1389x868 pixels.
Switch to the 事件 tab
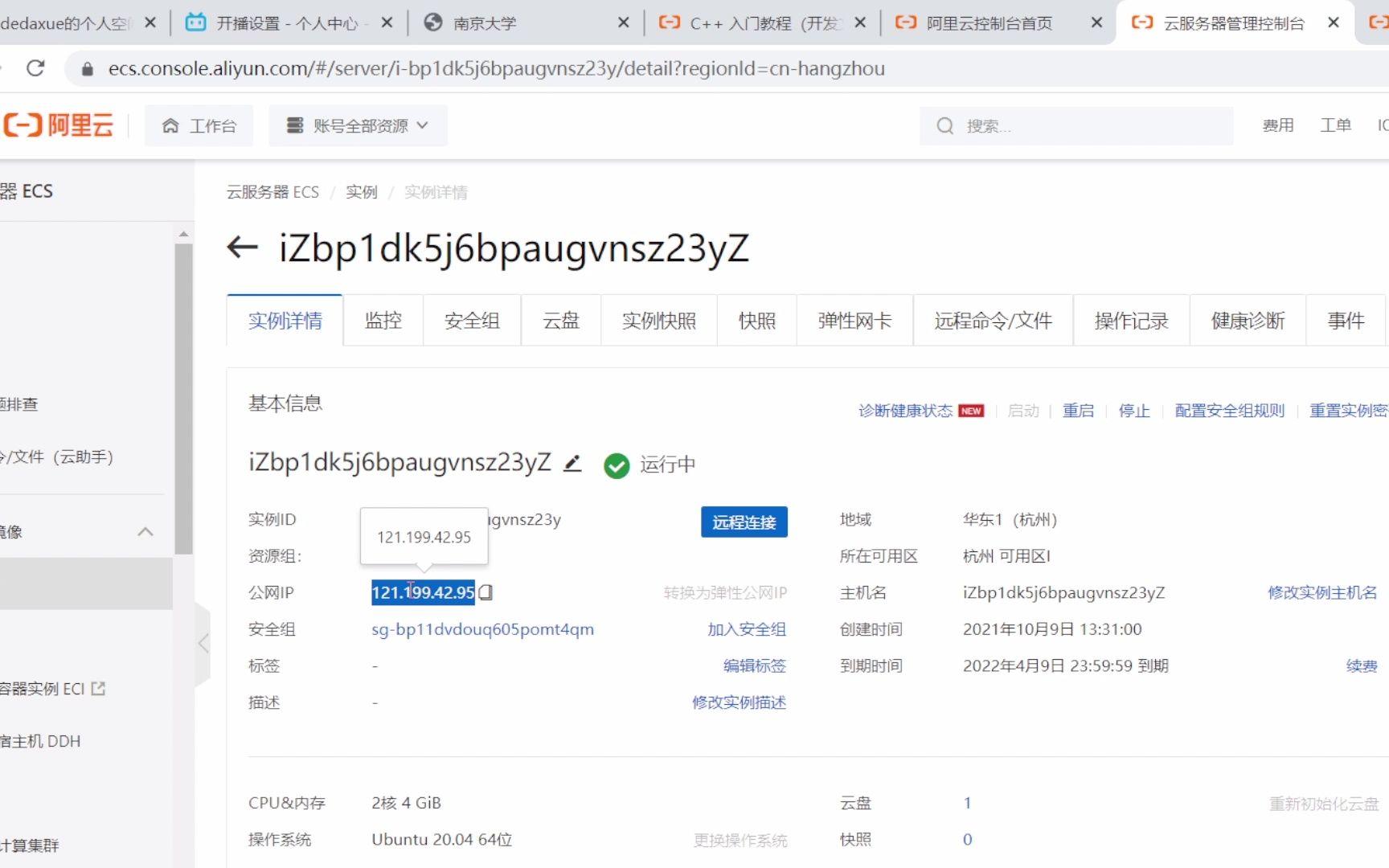[1346, 321]
